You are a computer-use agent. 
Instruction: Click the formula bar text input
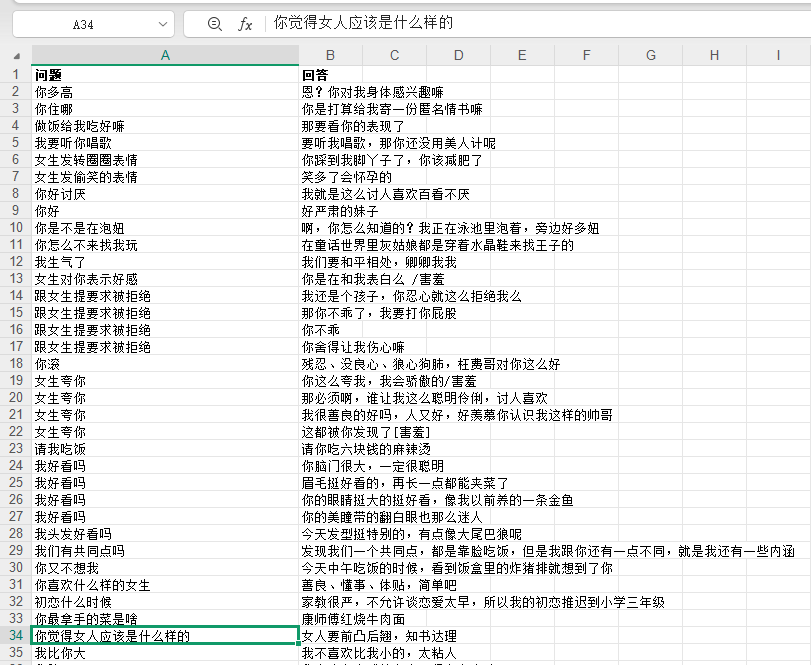tap(530, 24)
